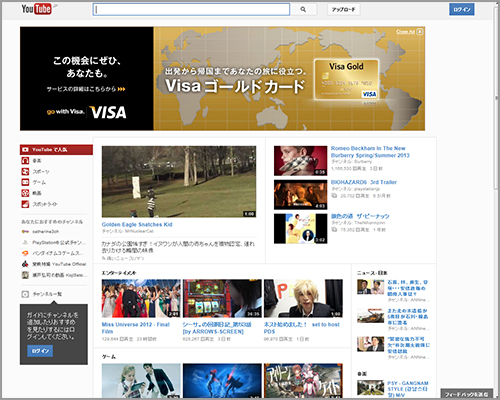Click the チャンネル一覧 plus icon
The height and width of the screenshot is (400, 500).
[x=25, y=294]
